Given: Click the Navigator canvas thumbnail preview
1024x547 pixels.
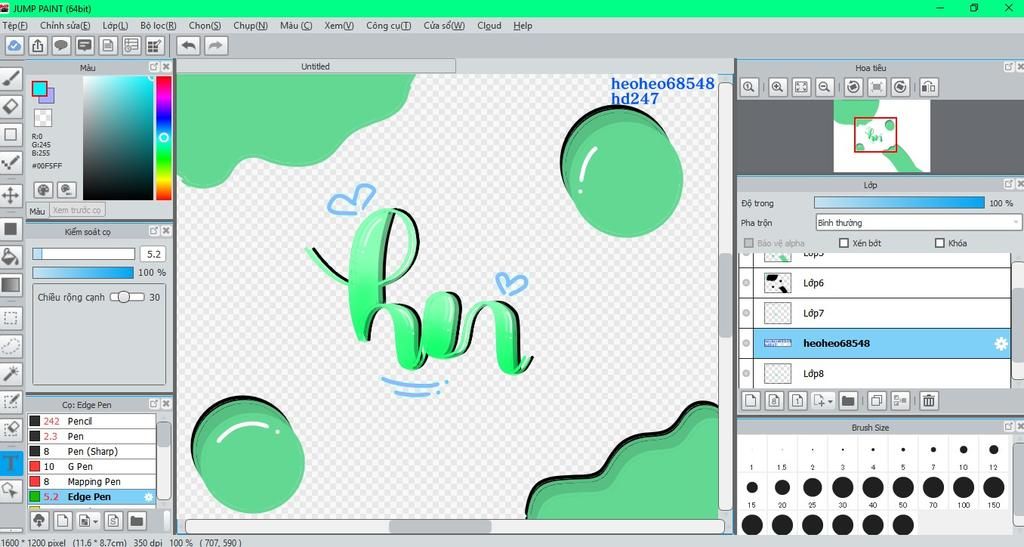Looking at the screenshot, I should click(x=882, y=136).
